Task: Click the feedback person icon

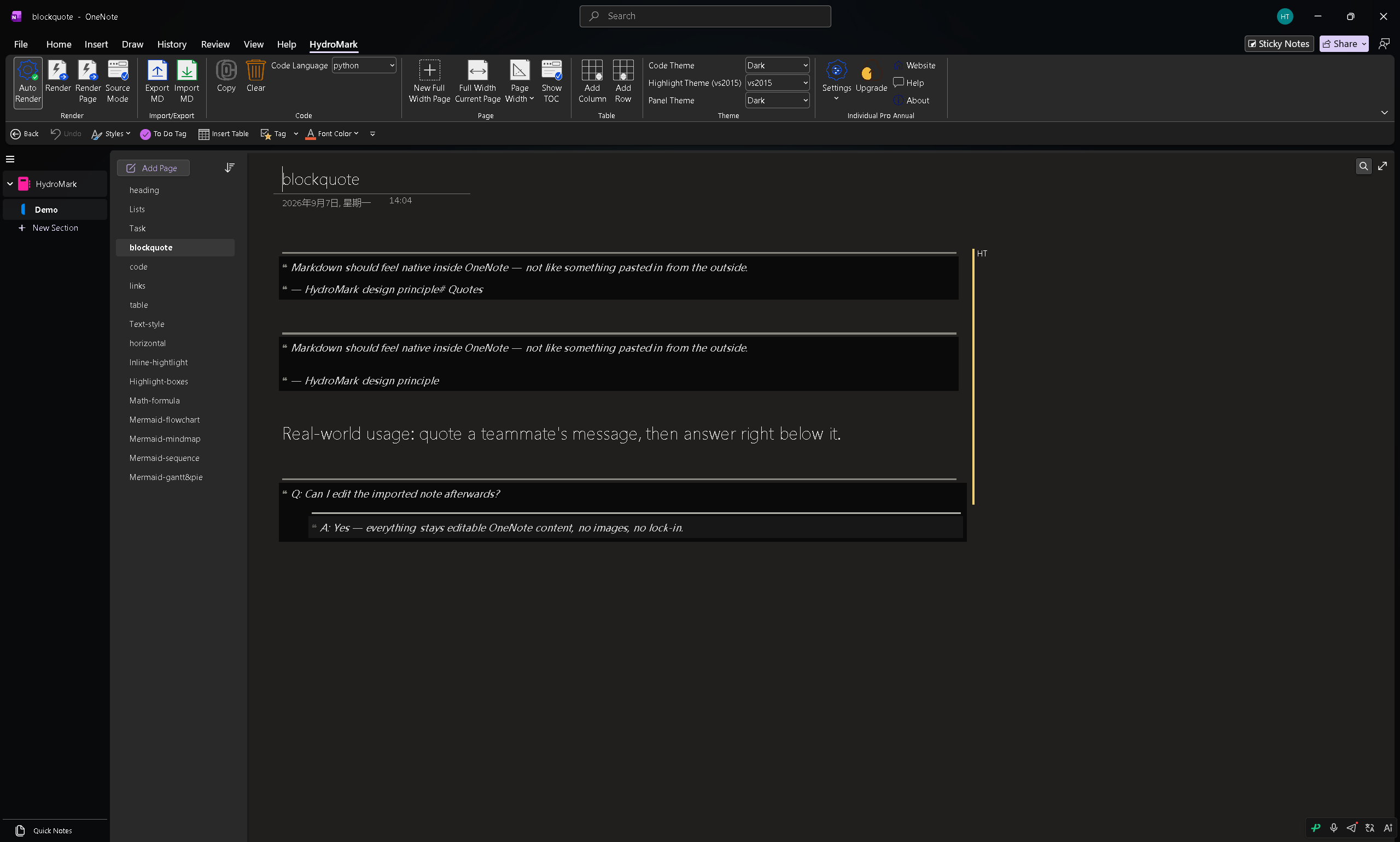Action: (1384, 44)
